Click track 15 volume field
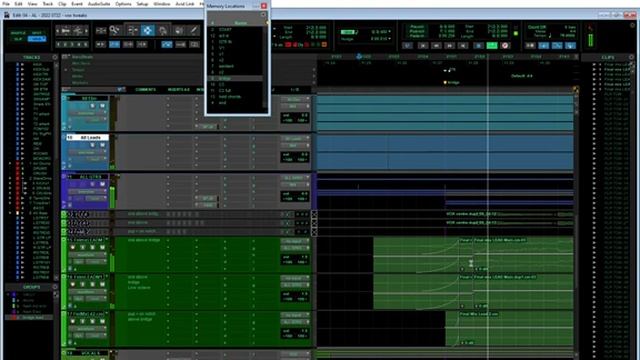 click(x=295, y=257)
